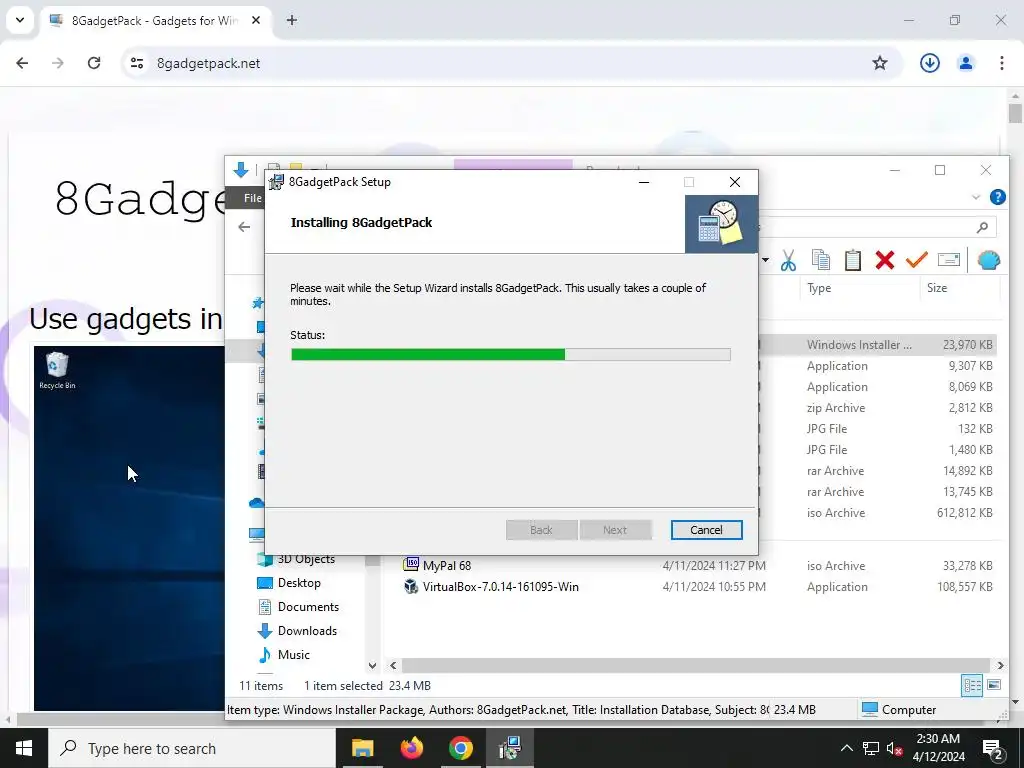
Task: Click the red X Delete icon
Action: 885,260
